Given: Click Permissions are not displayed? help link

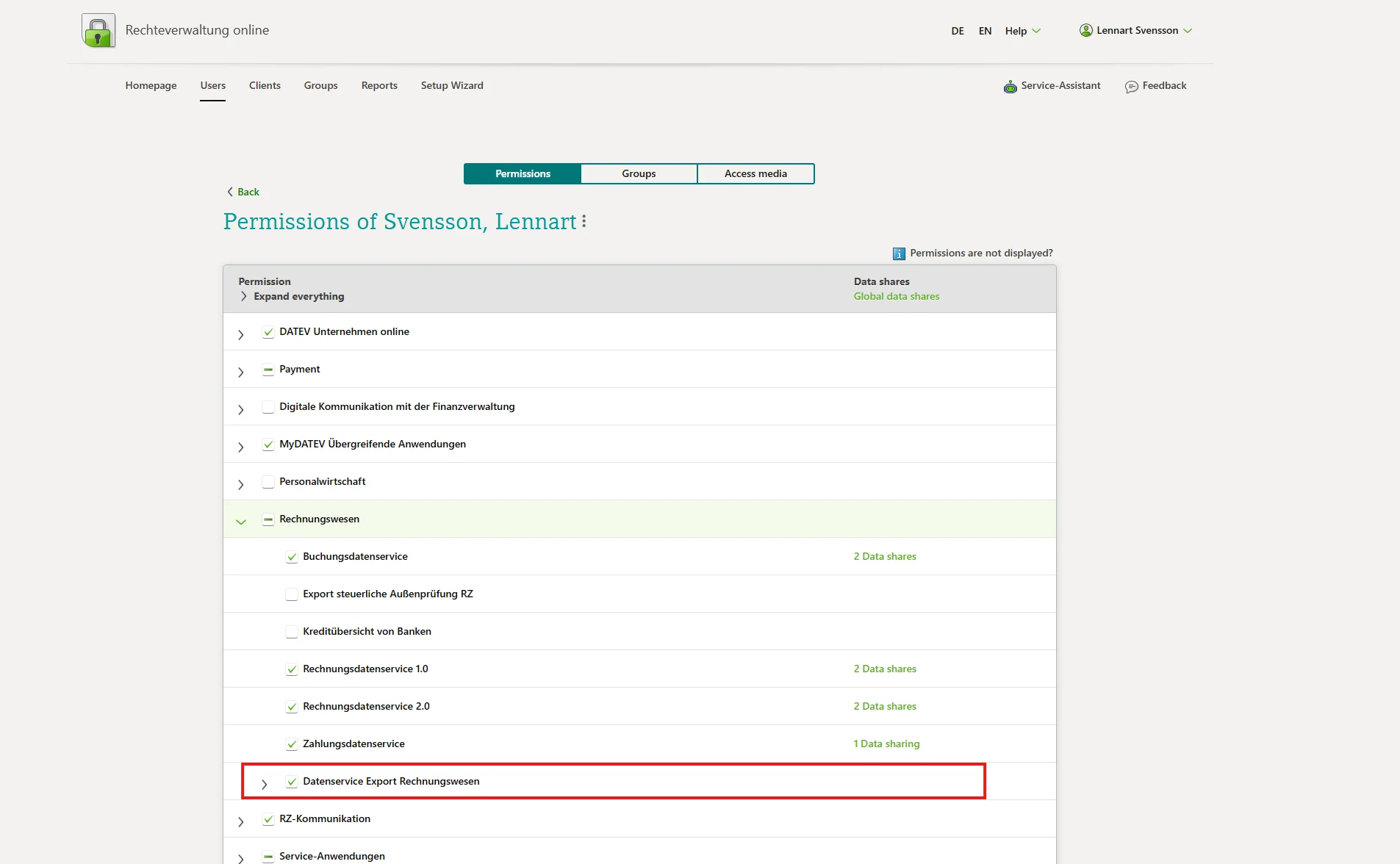Looking at the screenshot, I should (981, 253).
